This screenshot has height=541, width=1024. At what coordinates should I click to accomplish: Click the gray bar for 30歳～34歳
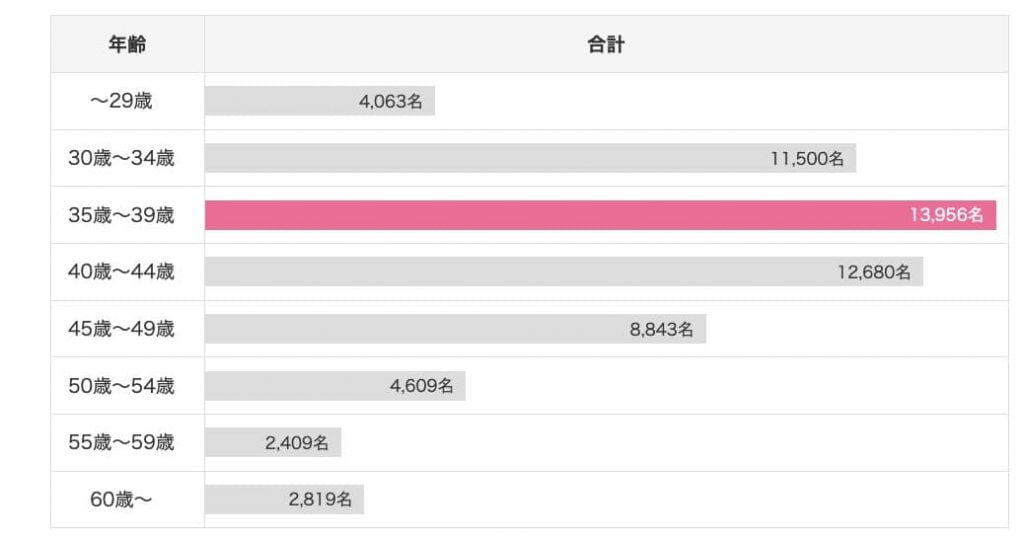[x=480, y=158]
